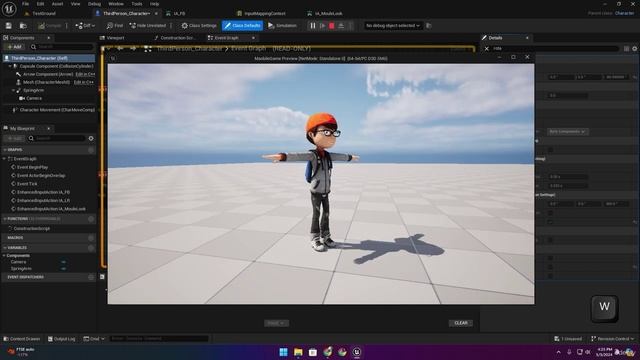Select EnhancedInputAction IA_FB

point(43,192)
